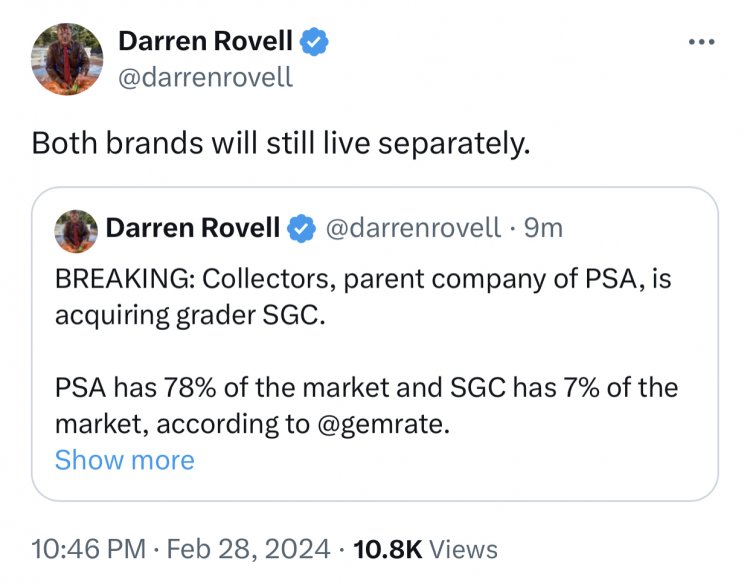Screen dimensions: 750x583
Task: Click the top Darren Rovell display name
Action: (205, 41)
